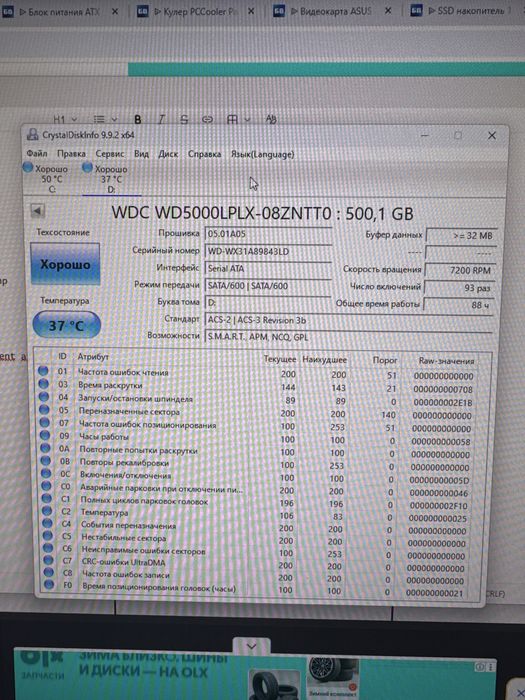The width and height of the screenshot is (525, 700).
Task: Click the status dot for attribute 05
Action: [44, 409]
